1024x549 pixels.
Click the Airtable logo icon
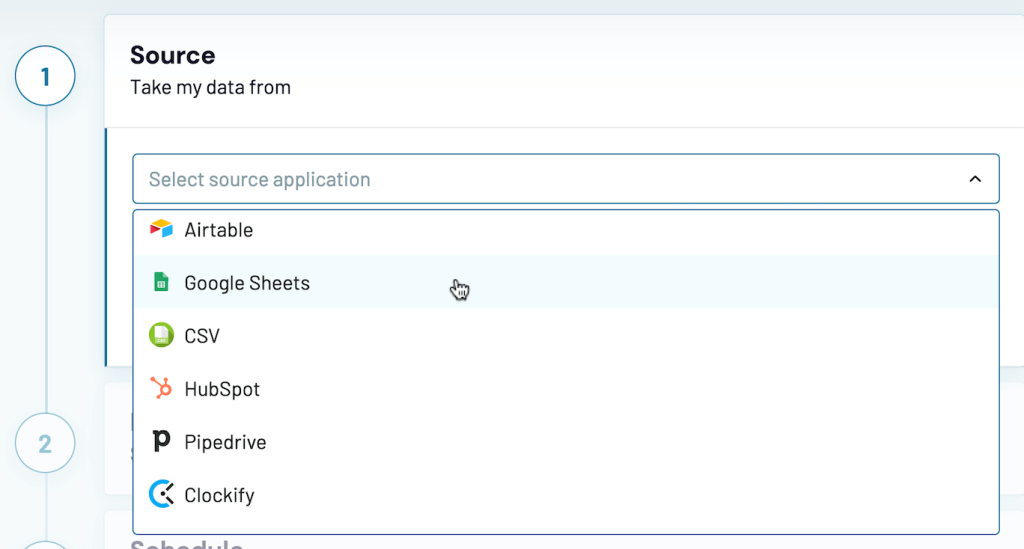161,229
